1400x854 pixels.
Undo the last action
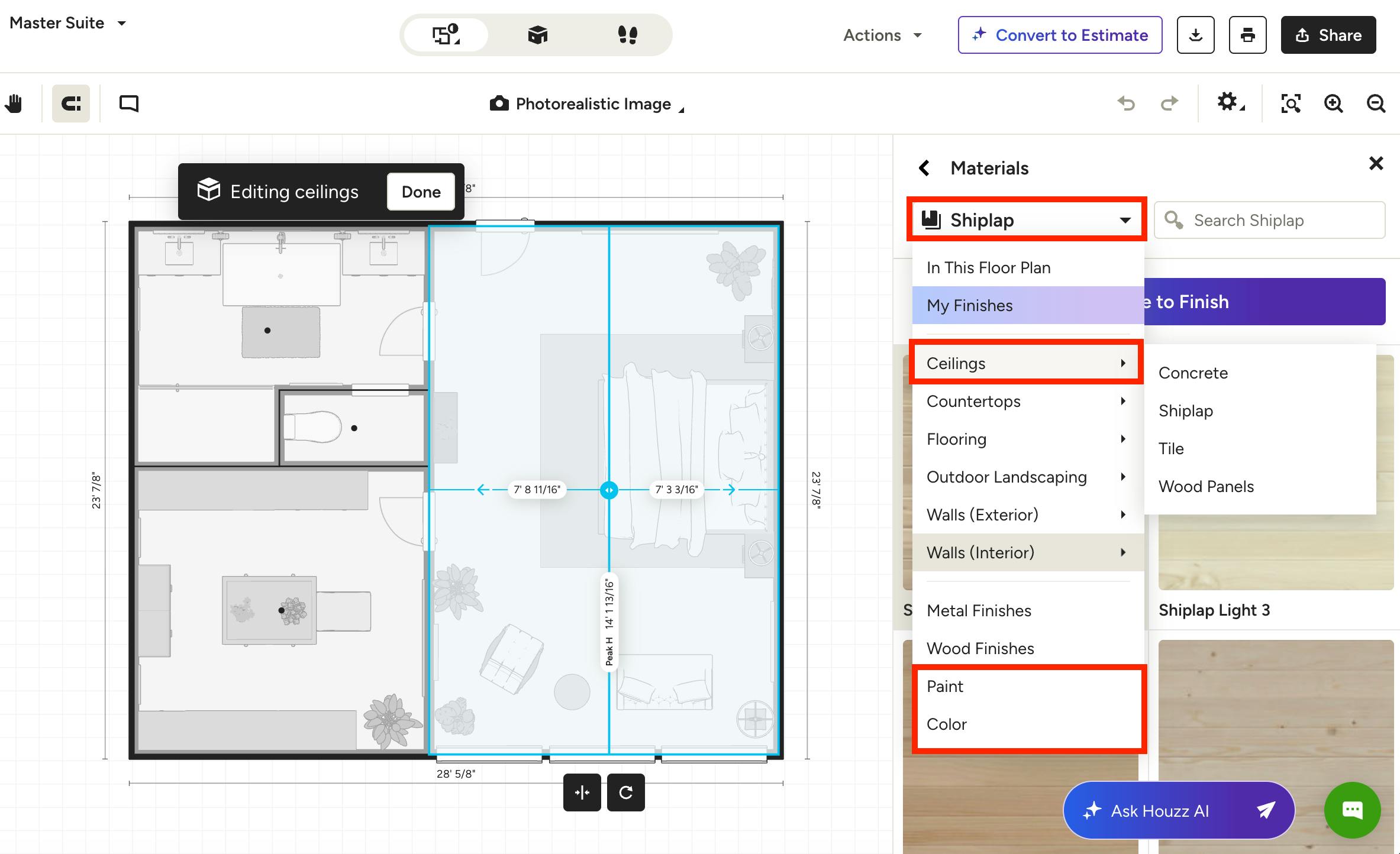coord(1126,103)
